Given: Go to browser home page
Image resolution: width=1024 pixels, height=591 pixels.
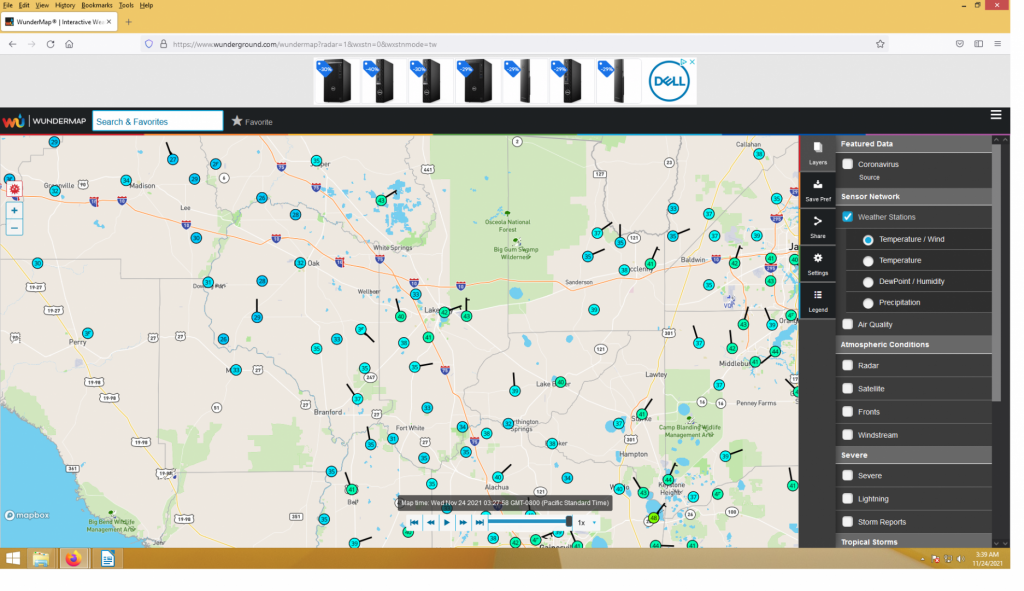Looking at the screenshot, I should (70, 44).
